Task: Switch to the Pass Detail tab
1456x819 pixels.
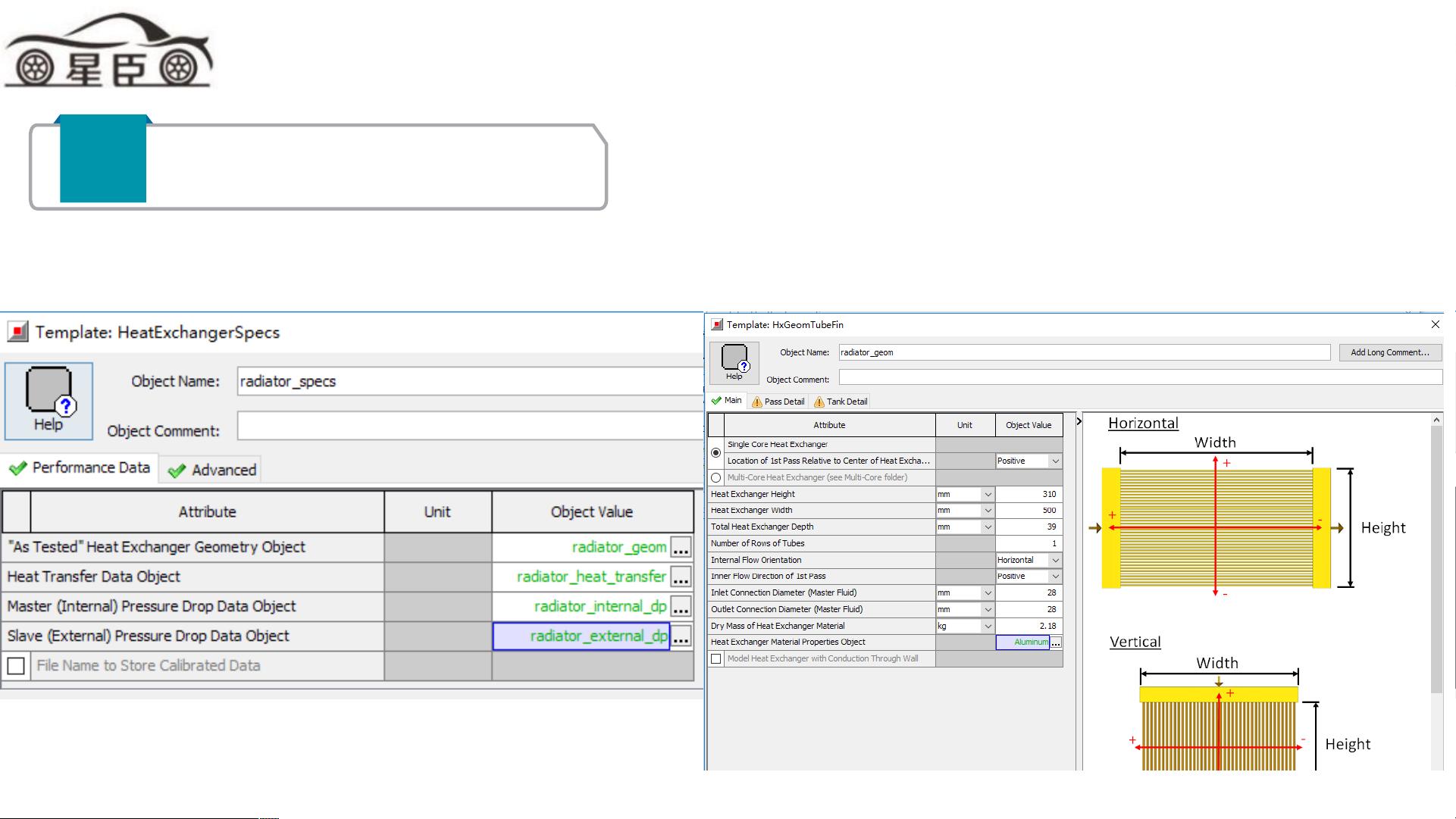Action: pyautogui.click(x=778, y=402)
